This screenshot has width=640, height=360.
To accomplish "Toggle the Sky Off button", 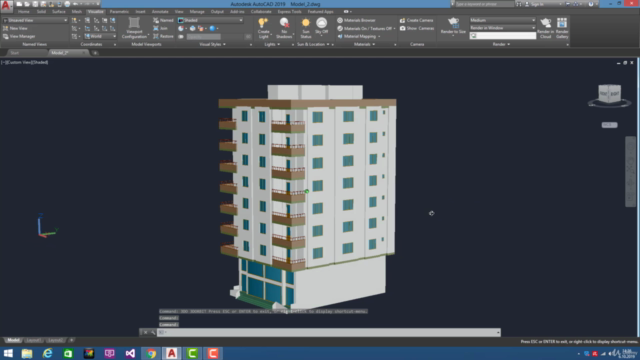I will click(x=322, y=27).
